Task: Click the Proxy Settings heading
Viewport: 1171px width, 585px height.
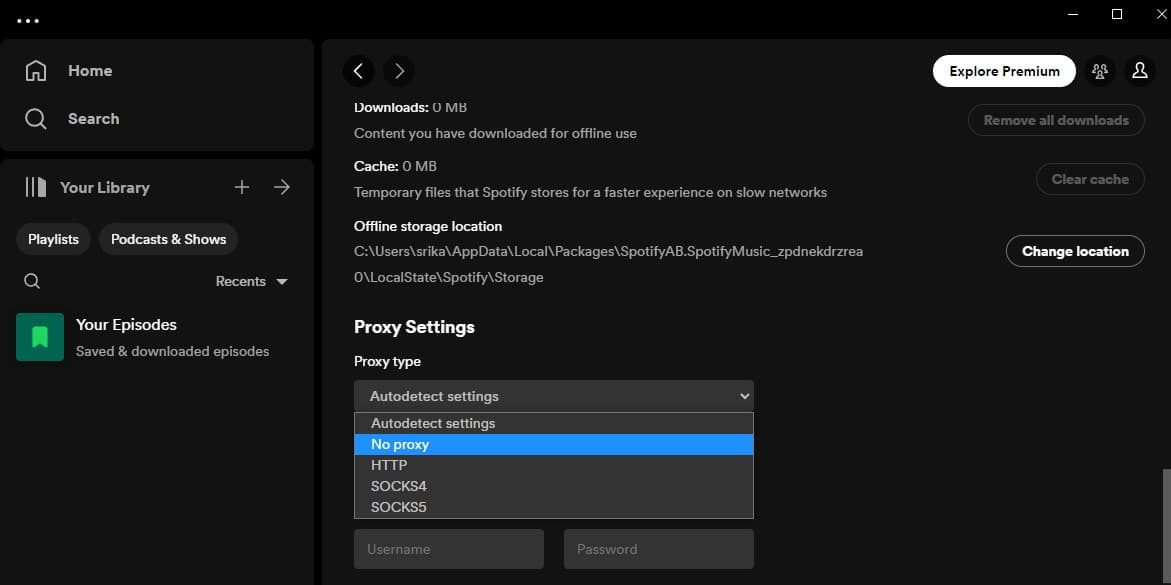Action: click(414, 327)
